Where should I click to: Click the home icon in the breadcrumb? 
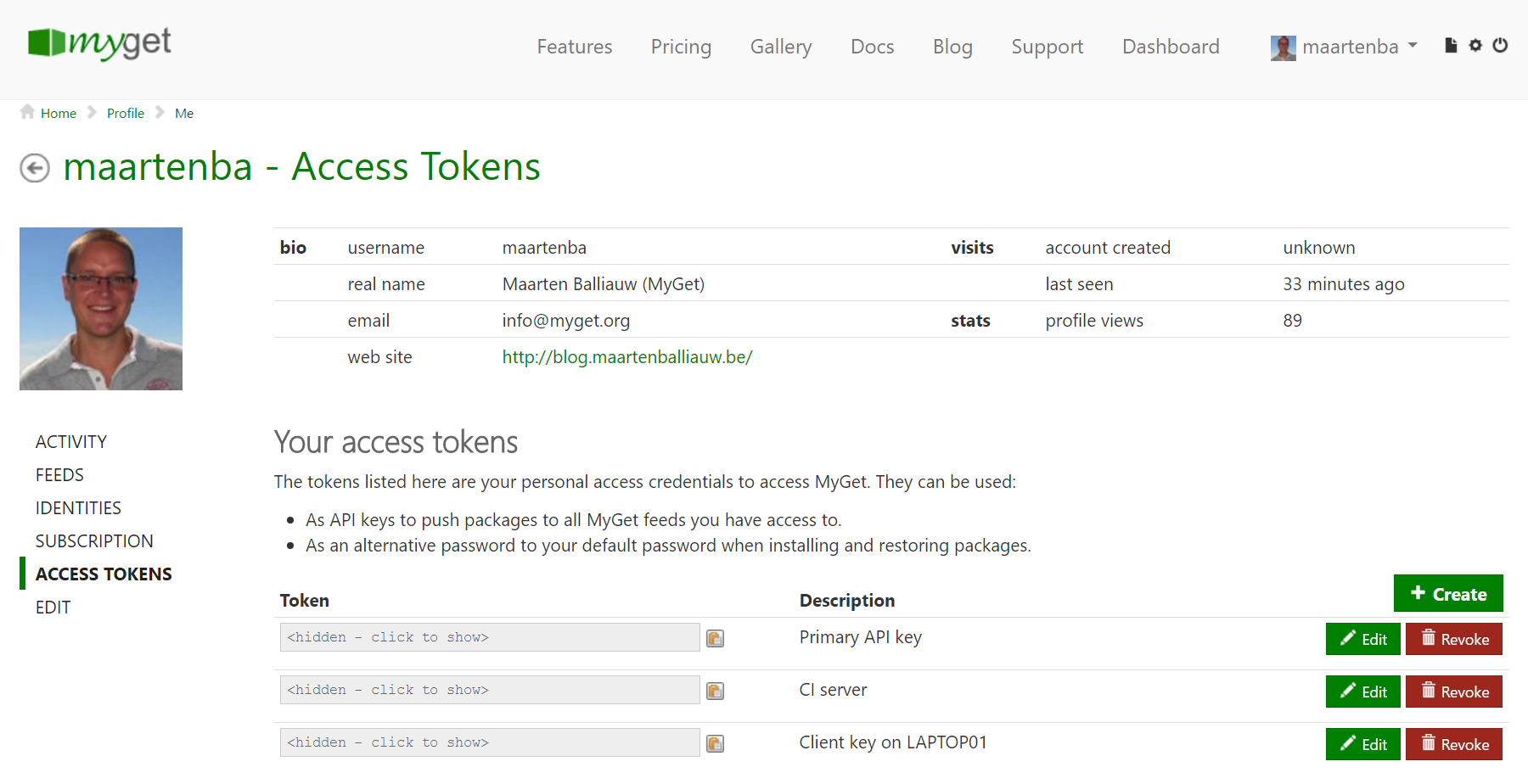(26, 112)
